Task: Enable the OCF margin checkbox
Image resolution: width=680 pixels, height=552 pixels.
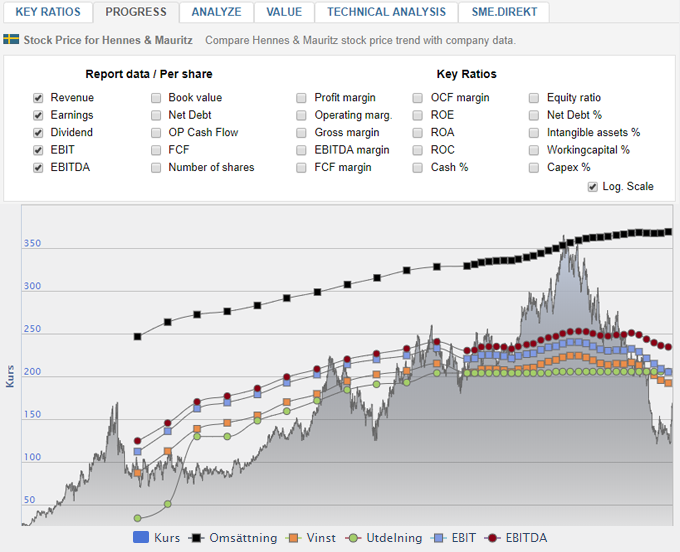Action: coord(418,98)
